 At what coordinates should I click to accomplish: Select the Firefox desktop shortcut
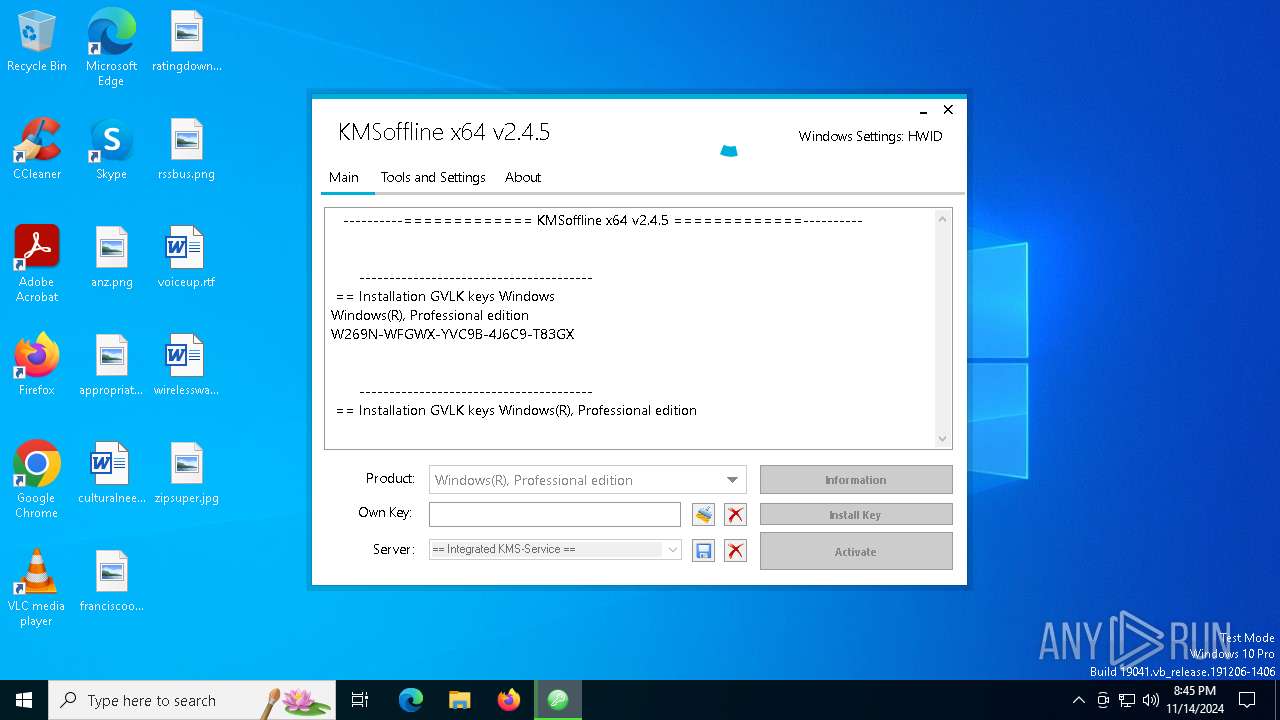pyautogui.click(x=37, y=366)
